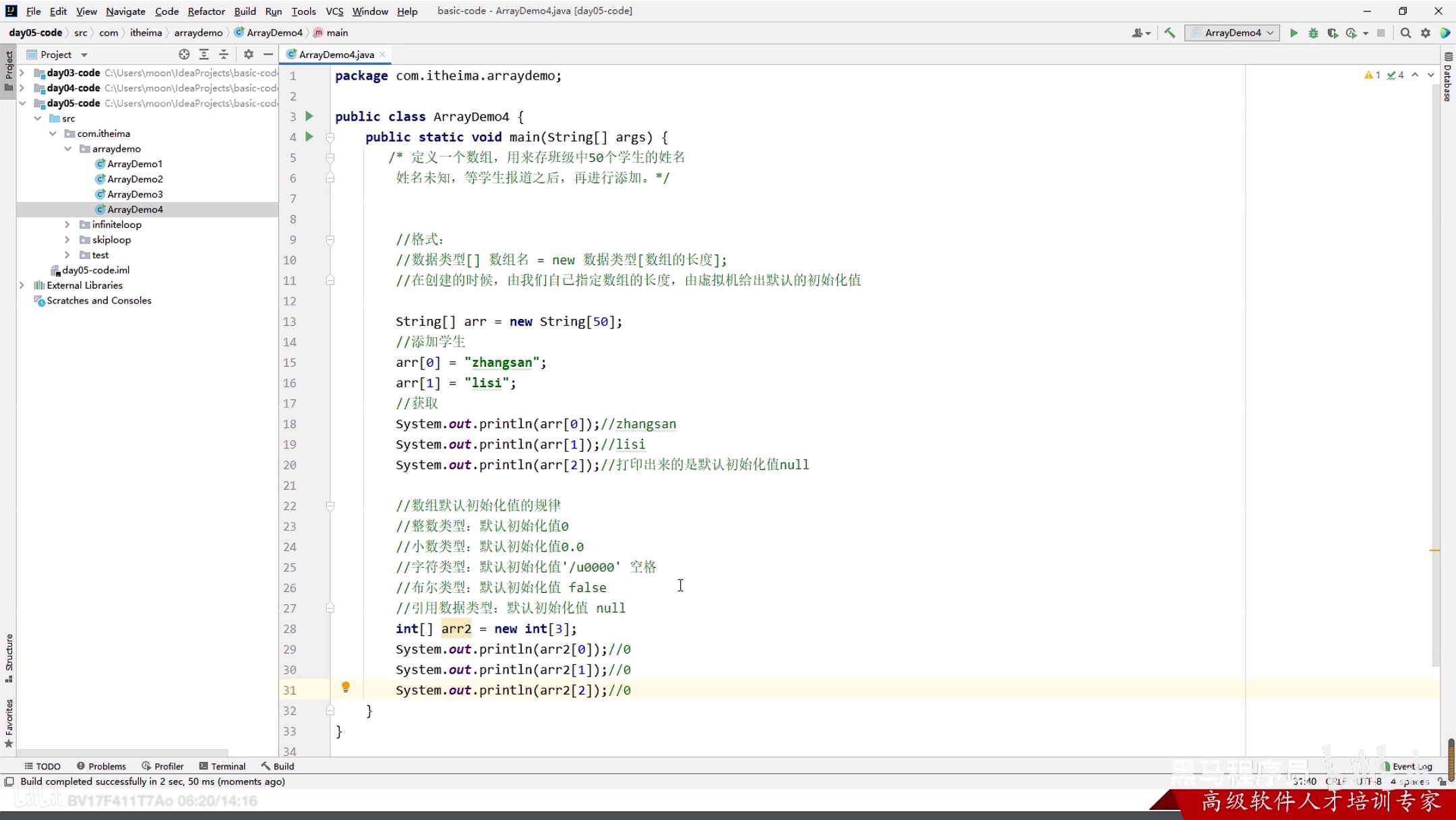Locate open file with the crosshair icon

pos(183,54)
